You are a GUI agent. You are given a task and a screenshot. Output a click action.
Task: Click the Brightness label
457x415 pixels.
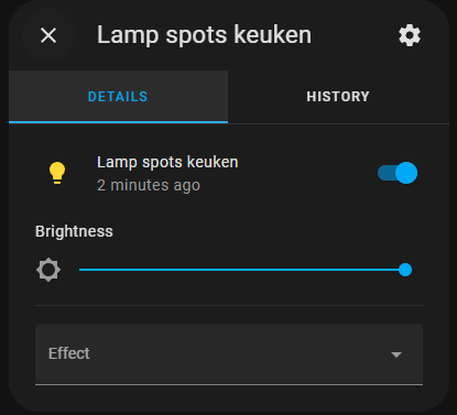74,231
